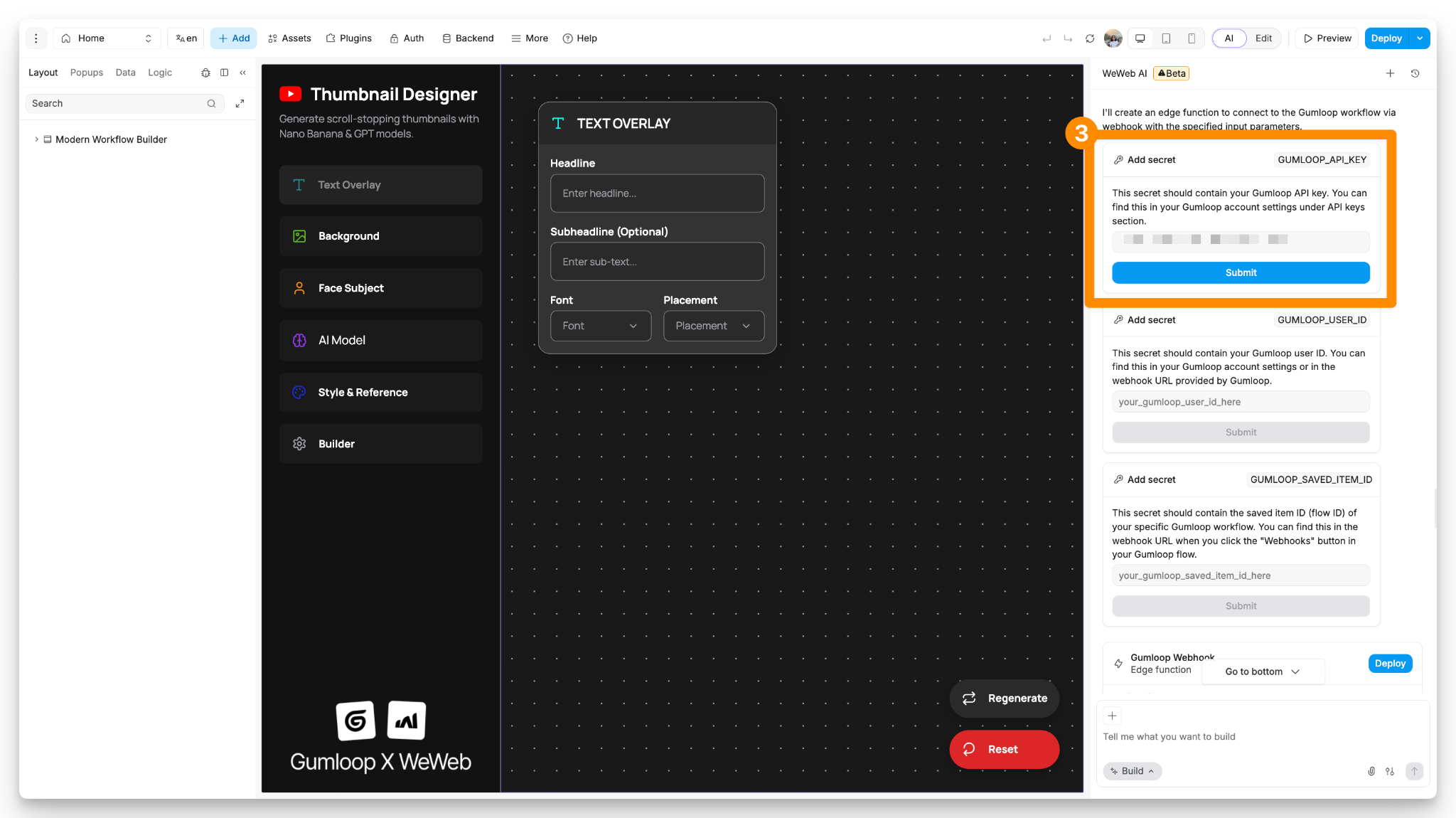This screenshot has height=818, width=1456.
Task: Expand Modern Workflow Builder tree item
Action: [x=36, y=139]
